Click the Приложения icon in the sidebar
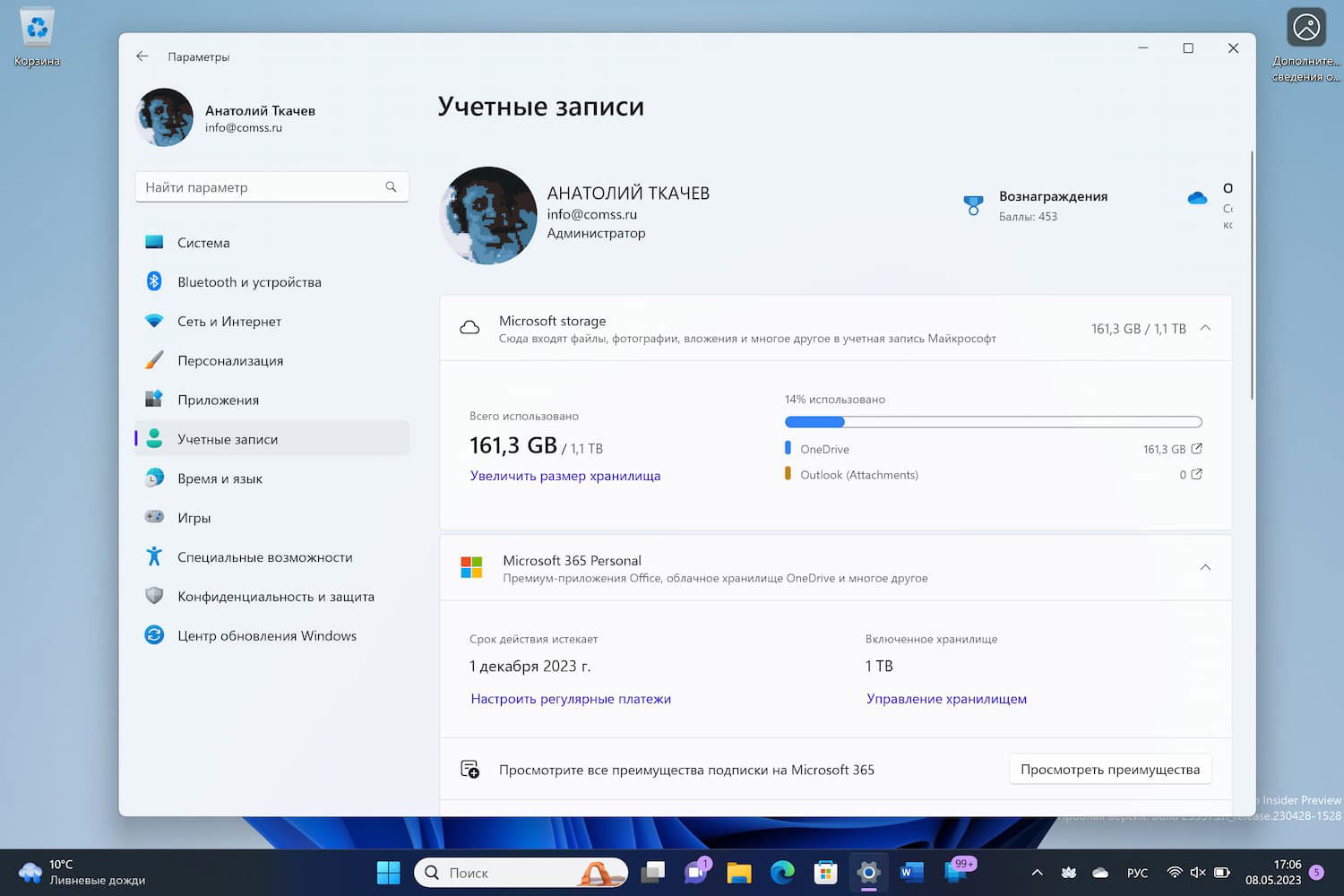Screen dimensions: 1344x896 coord(154,400)
